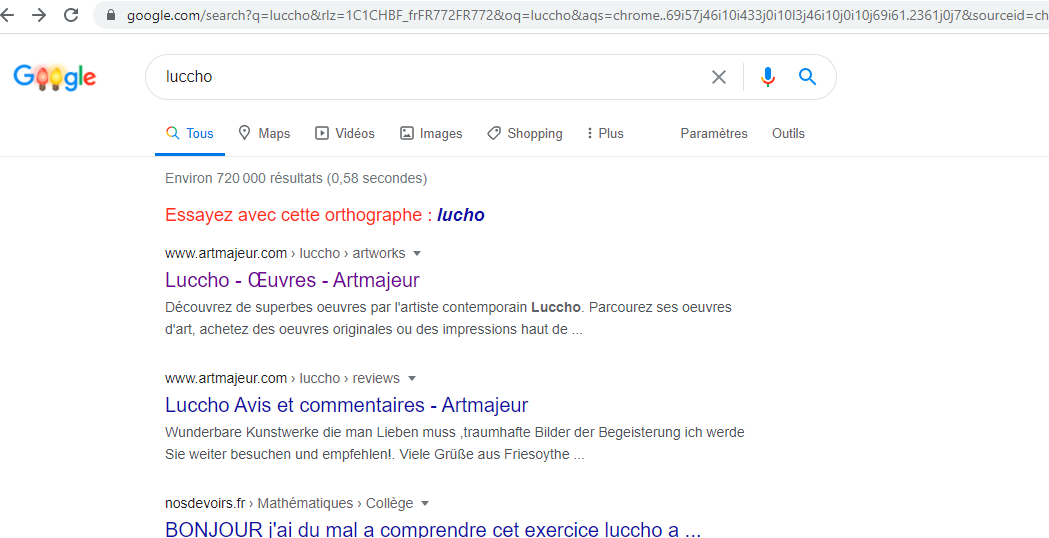Expand dropdown arrow beside luccho › artworks
This screenshot has width=1049, height=538.
417,254
